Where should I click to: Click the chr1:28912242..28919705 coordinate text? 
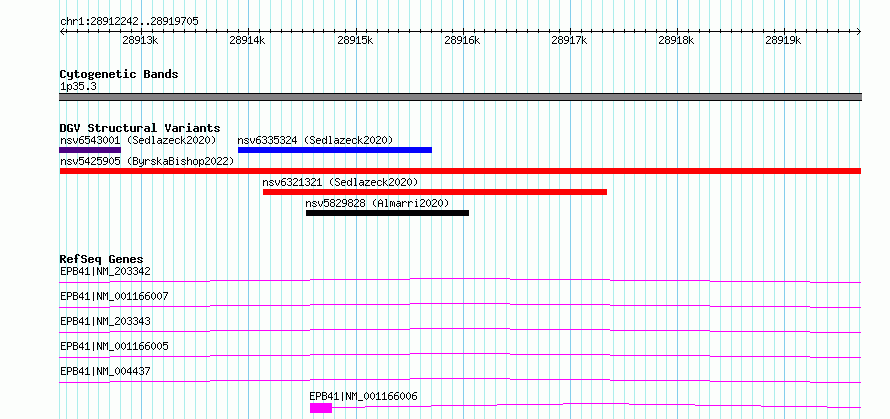pos(129,22)
